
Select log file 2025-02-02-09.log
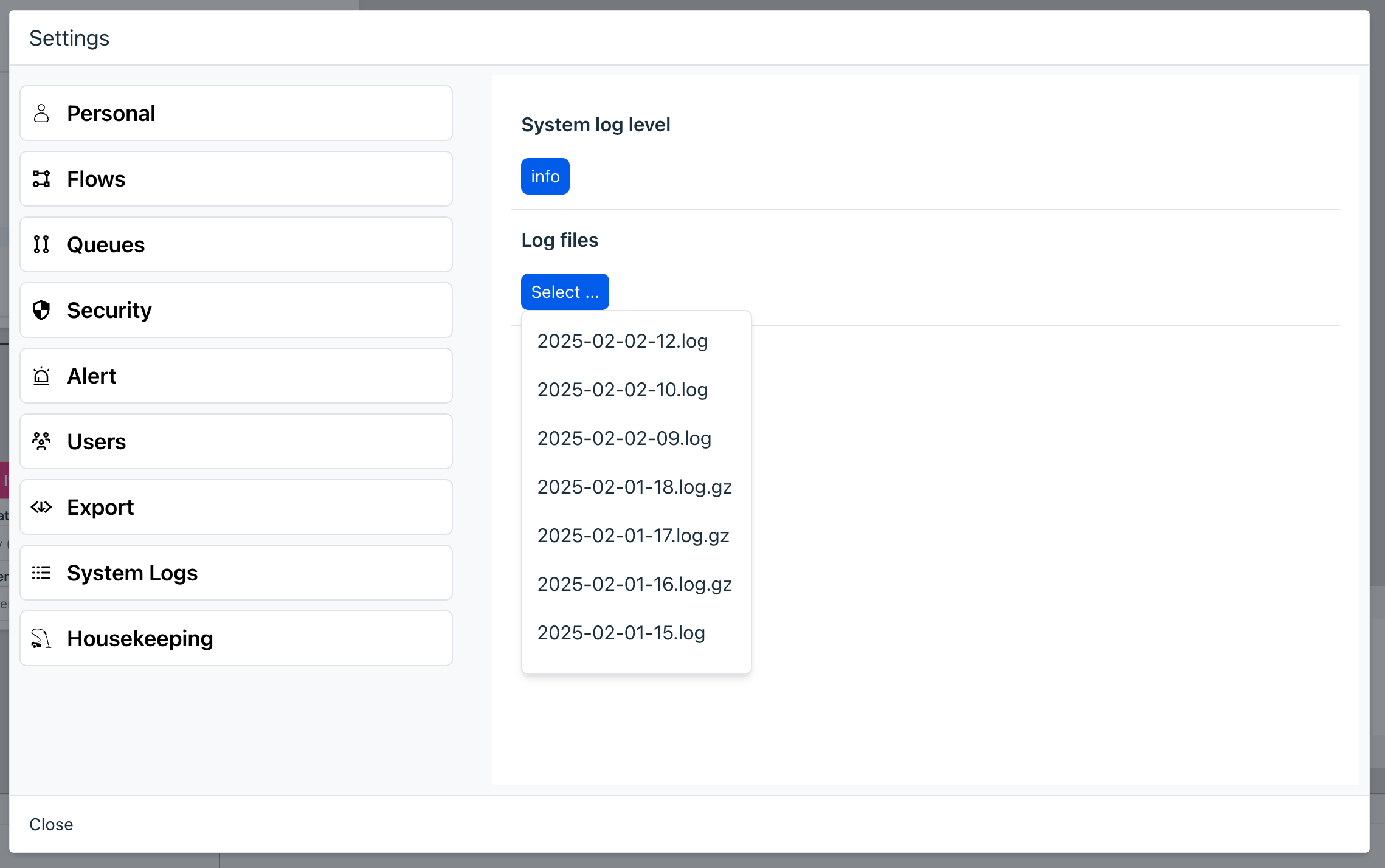624,437
